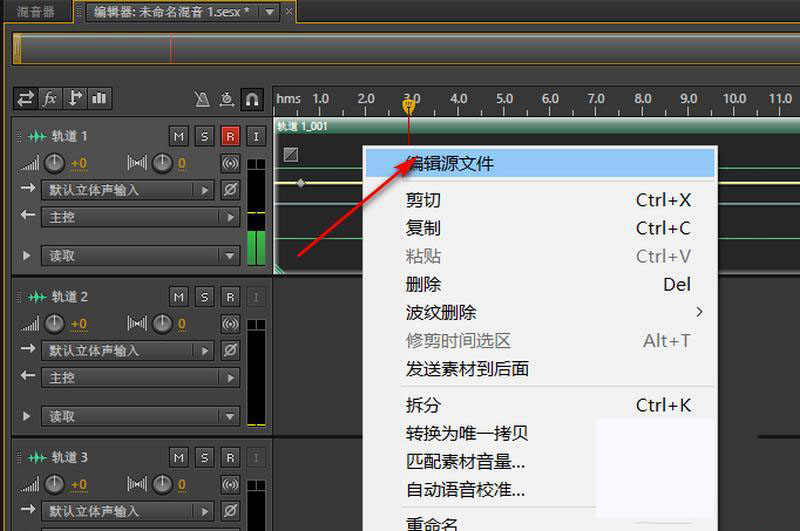This screenshot has height=531, width=800.
Task: Mute Track 2 with M button
Action: tap(179, 297)
